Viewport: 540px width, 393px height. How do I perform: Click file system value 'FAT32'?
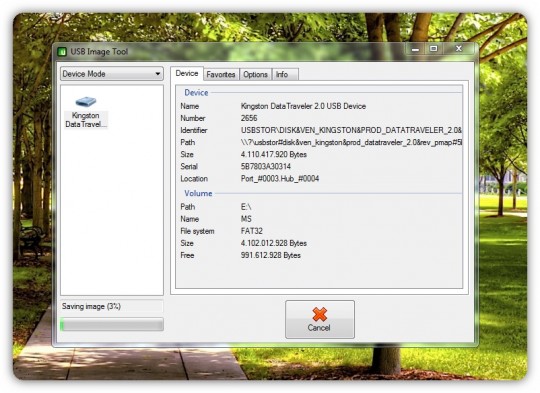point(252,231)
